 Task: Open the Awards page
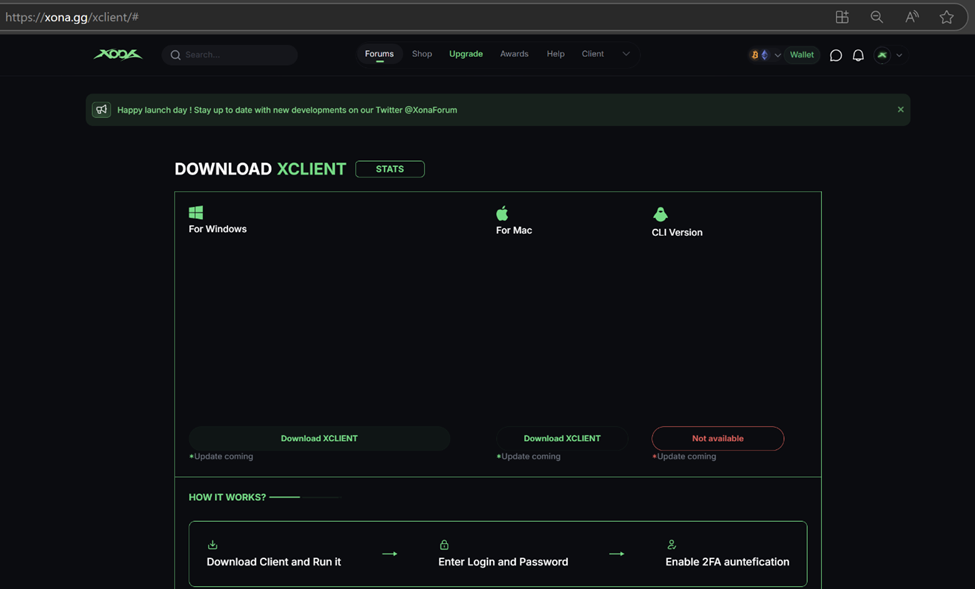(x=514, y=54)
